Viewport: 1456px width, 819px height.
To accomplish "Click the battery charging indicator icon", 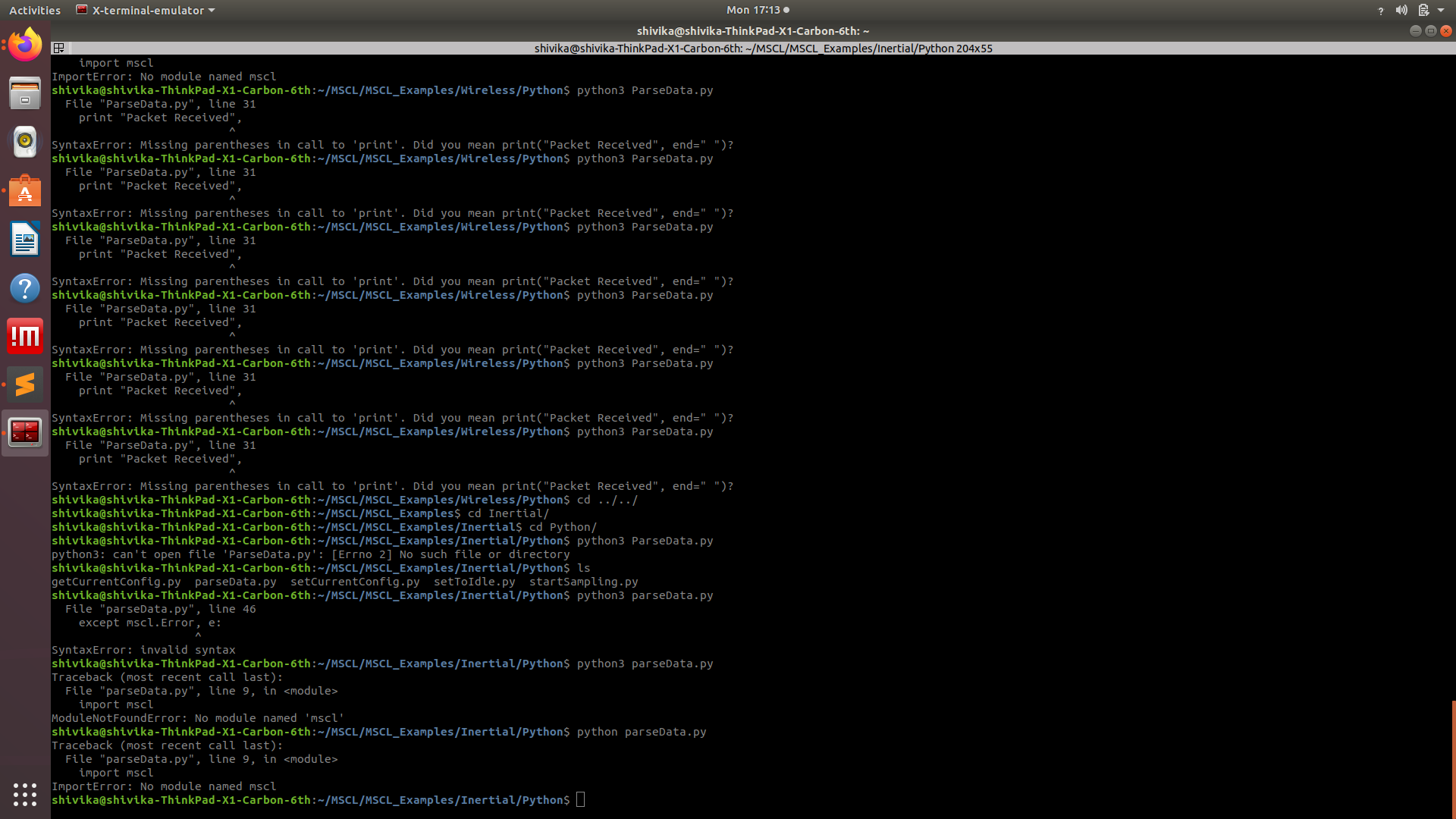I will pos(1423,10).
